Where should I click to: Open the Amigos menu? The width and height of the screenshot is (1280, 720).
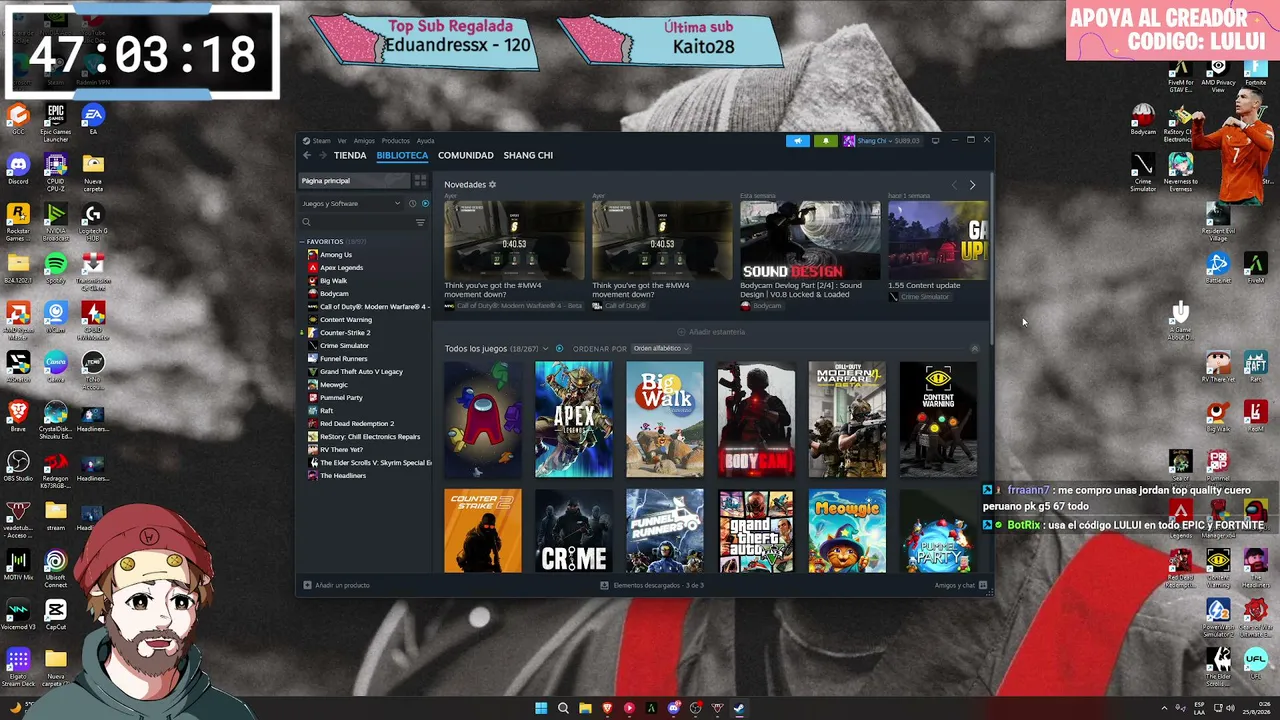click(x=364, y=141)
